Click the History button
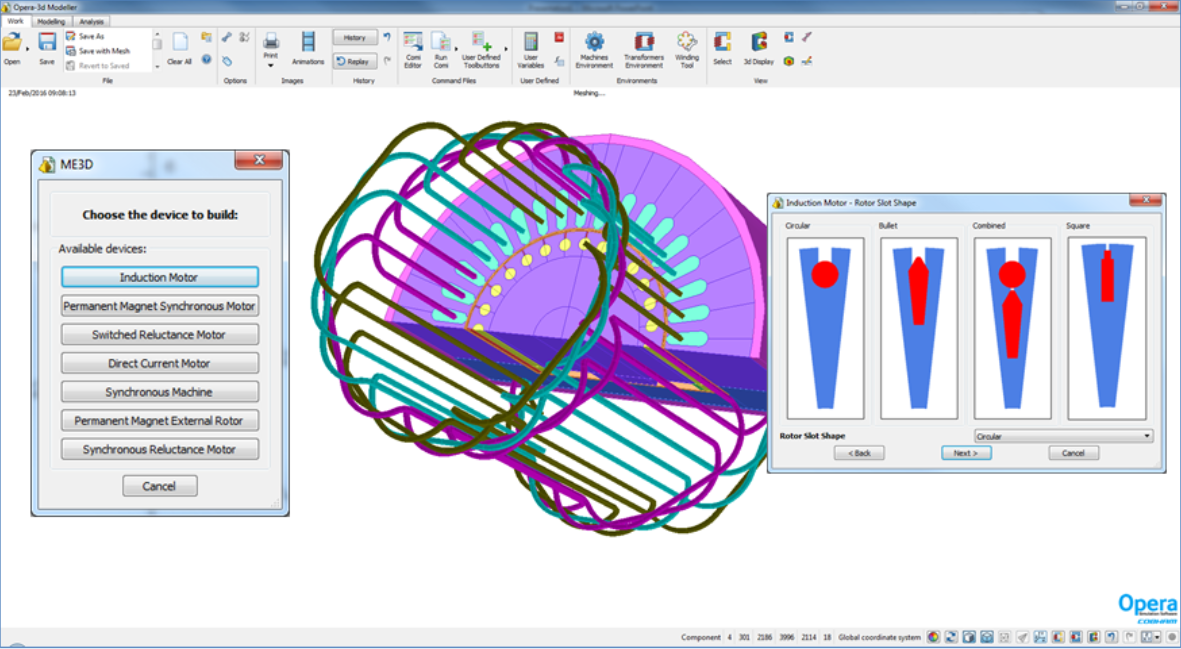This screenshot has height=649, width=1181. (355, 38)
